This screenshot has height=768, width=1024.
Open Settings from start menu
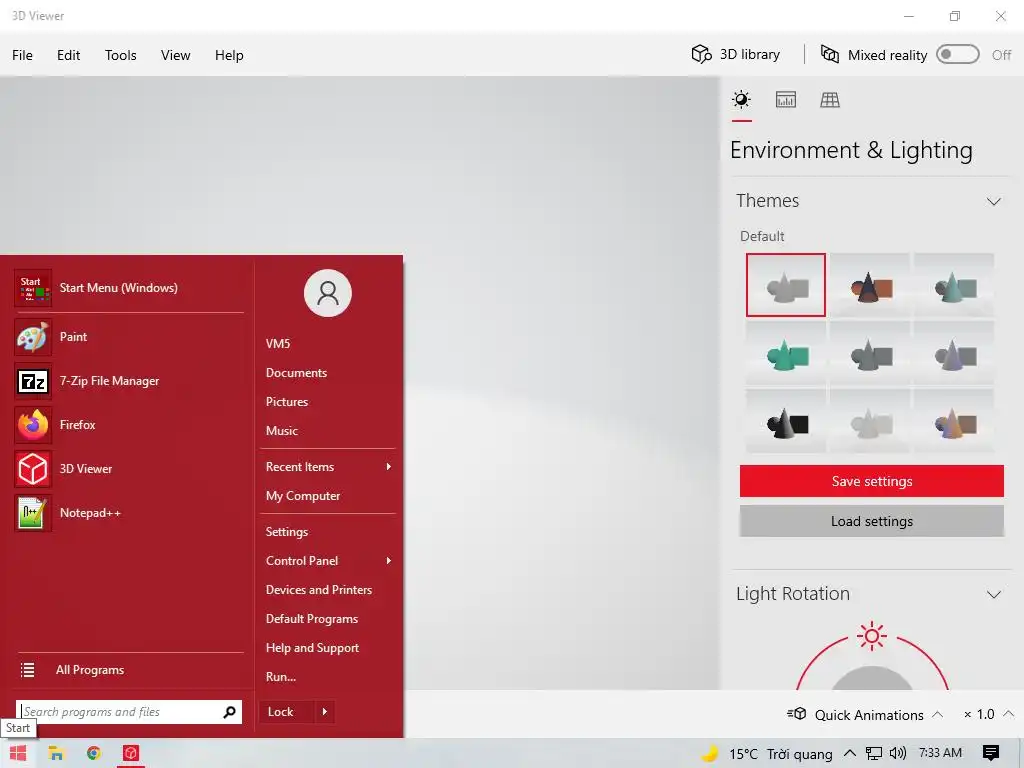point(287,532)
